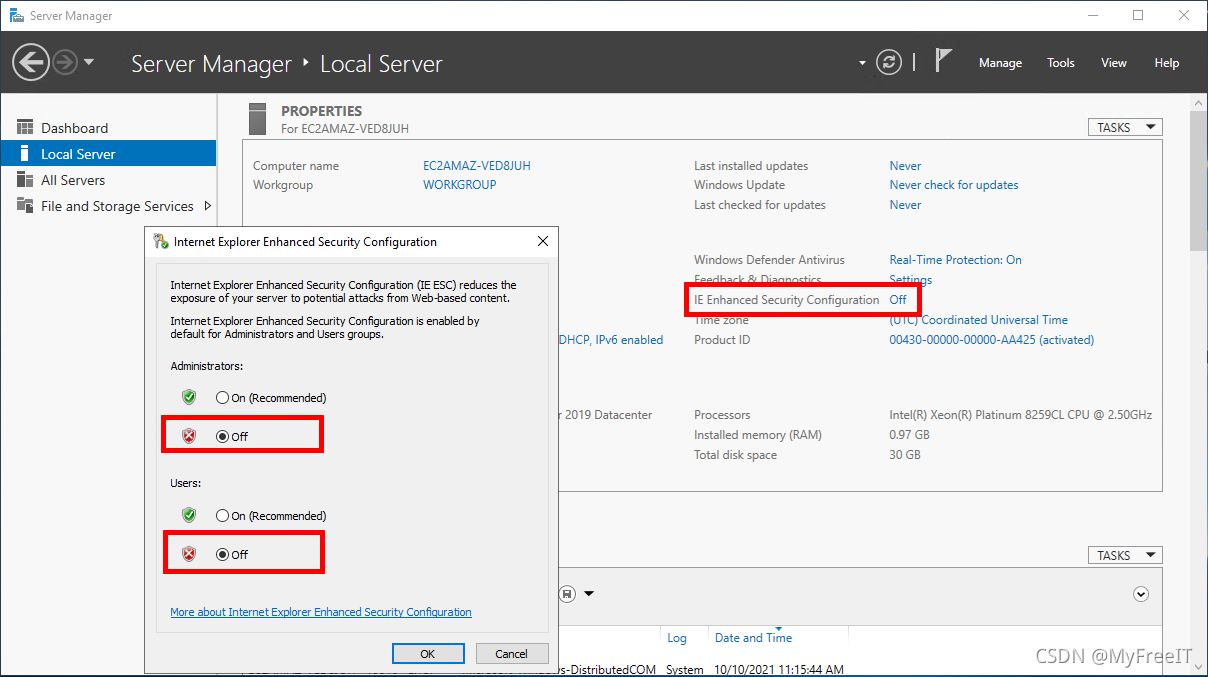The height and width of the screenshot is (677, 1208).
Task: Click the forward navigation arrow
Action: 65,63
